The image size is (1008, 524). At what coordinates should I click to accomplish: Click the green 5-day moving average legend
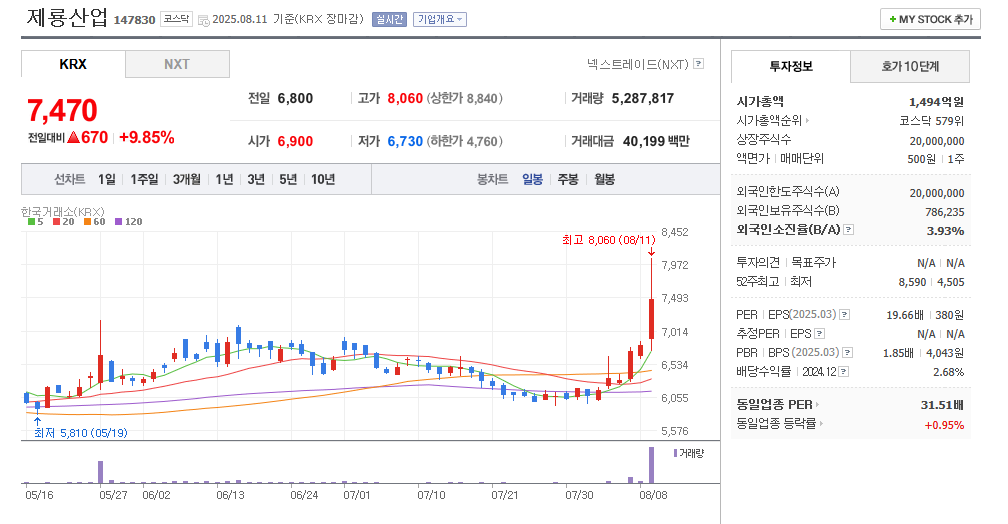(36, 221)
